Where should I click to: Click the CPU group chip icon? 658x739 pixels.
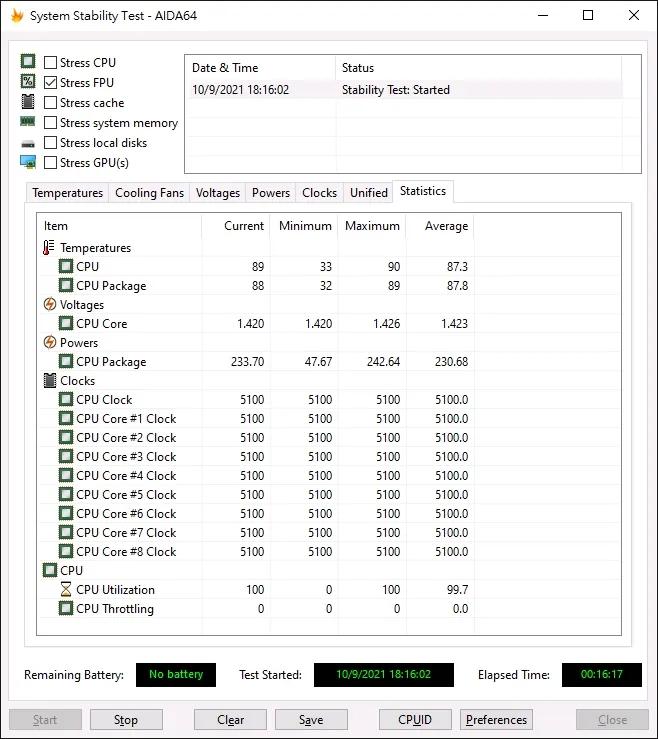click(49, 570)
